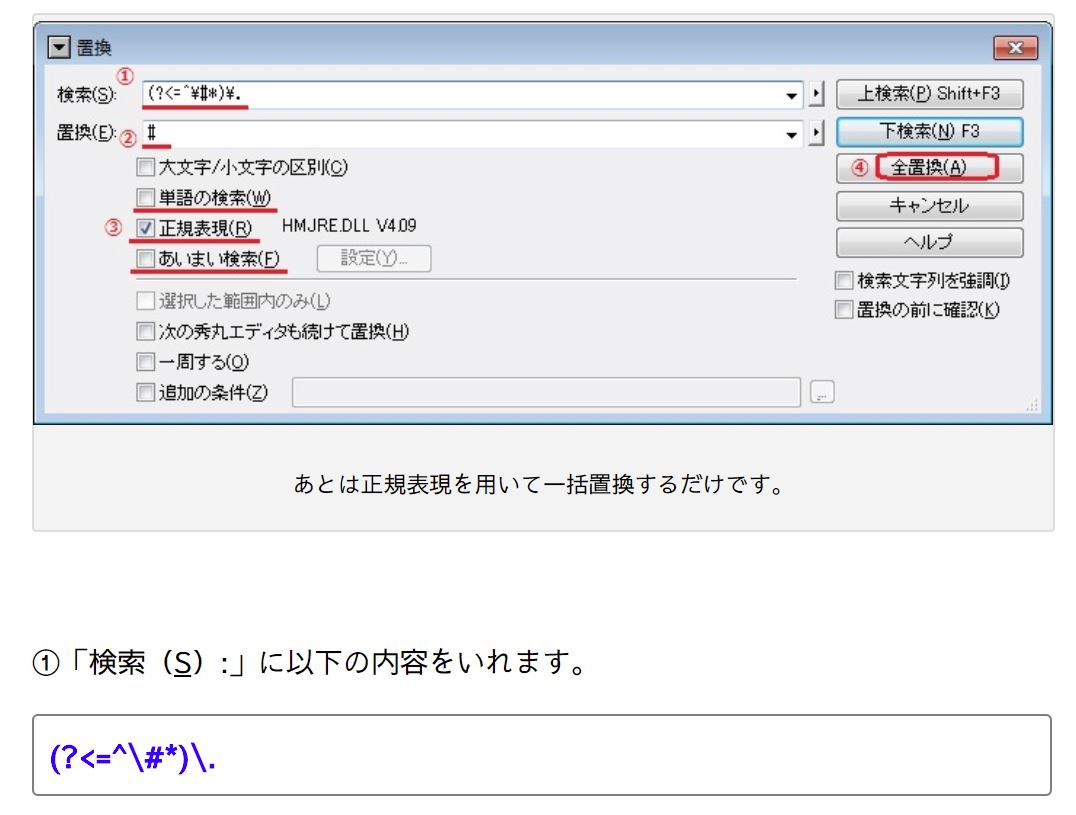The height and width of the screenshot is (815, 1076).
Task: Expand the 検索 history dropdown
Action: pyautogui.click(x=793, y=95)
